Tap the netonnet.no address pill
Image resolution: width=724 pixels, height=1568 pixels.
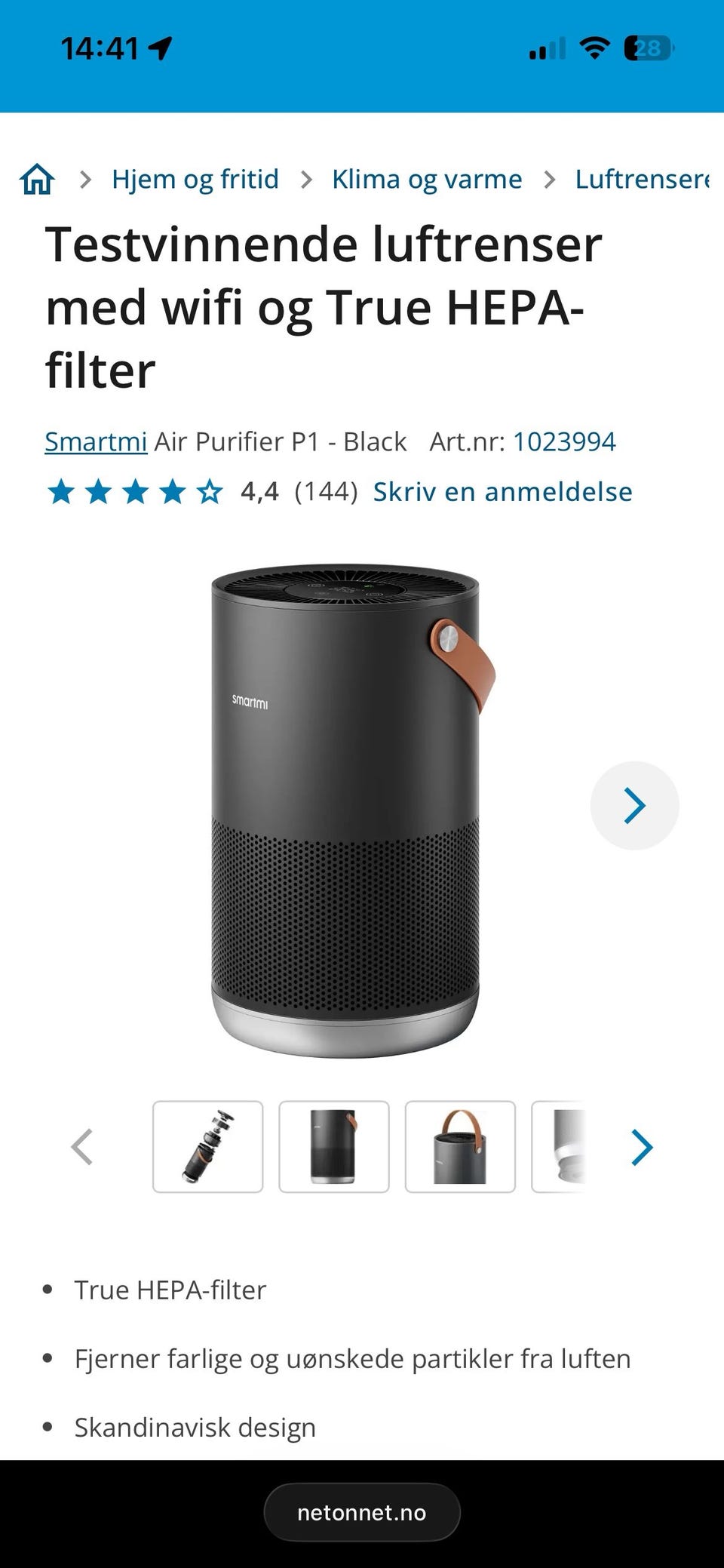coord(362,1512)
